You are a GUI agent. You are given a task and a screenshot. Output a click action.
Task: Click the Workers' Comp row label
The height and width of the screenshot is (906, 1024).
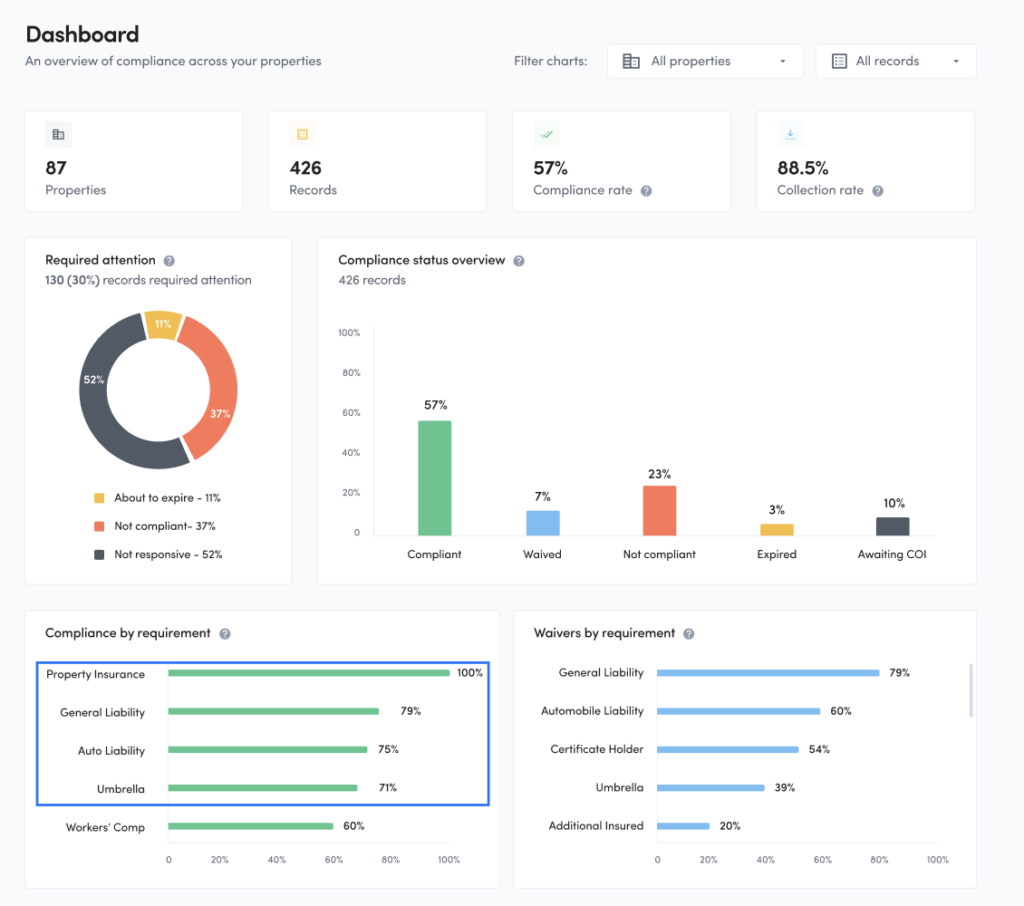click(x=105, y=828)
